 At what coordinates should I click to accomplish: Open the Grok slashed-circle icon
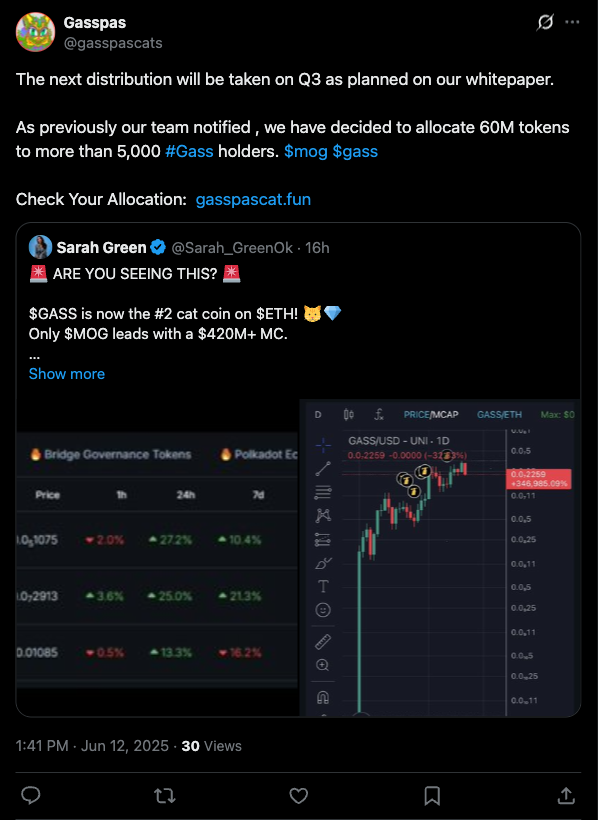545,22
